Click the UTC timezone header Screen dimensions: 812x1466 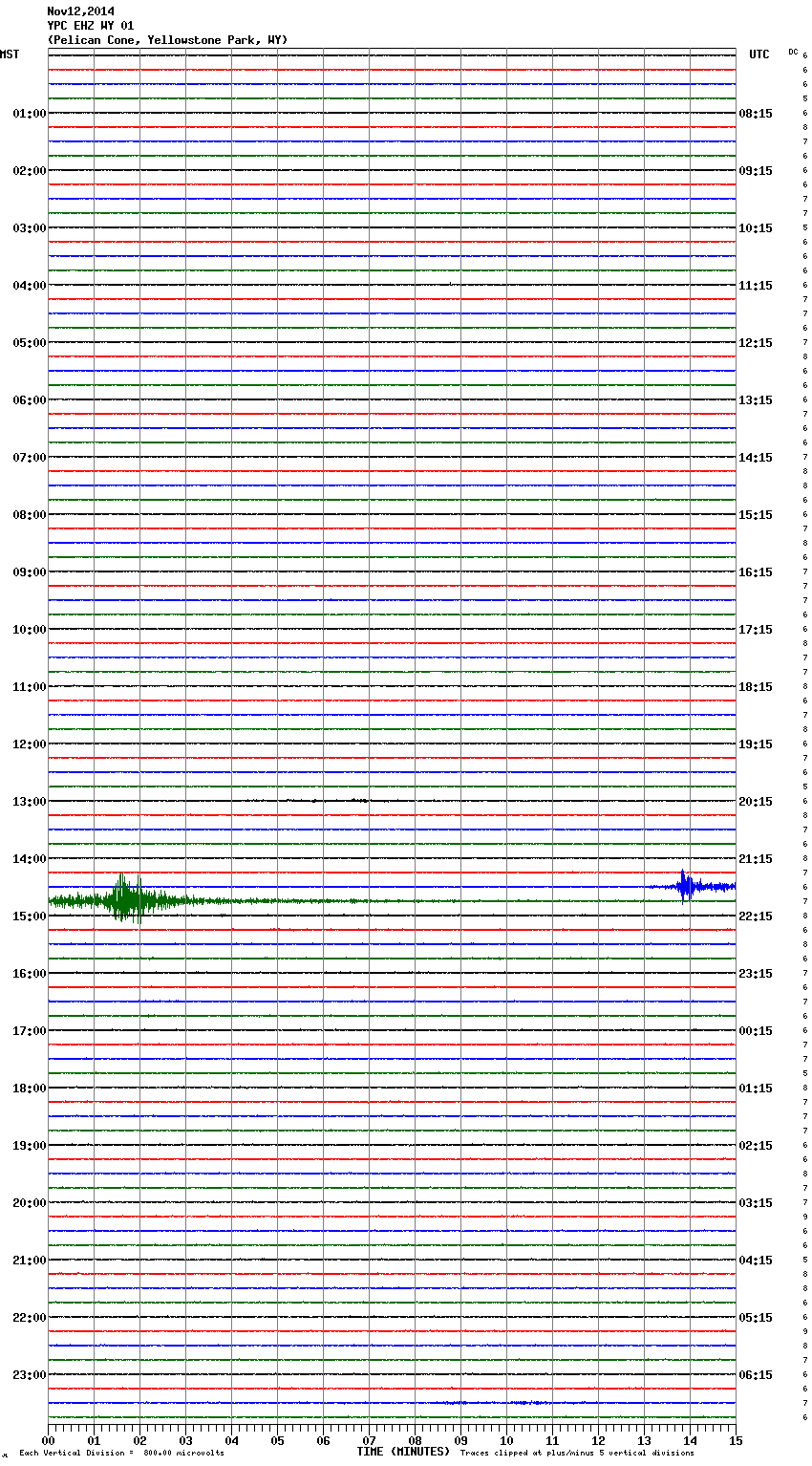[x=759, y=54]
